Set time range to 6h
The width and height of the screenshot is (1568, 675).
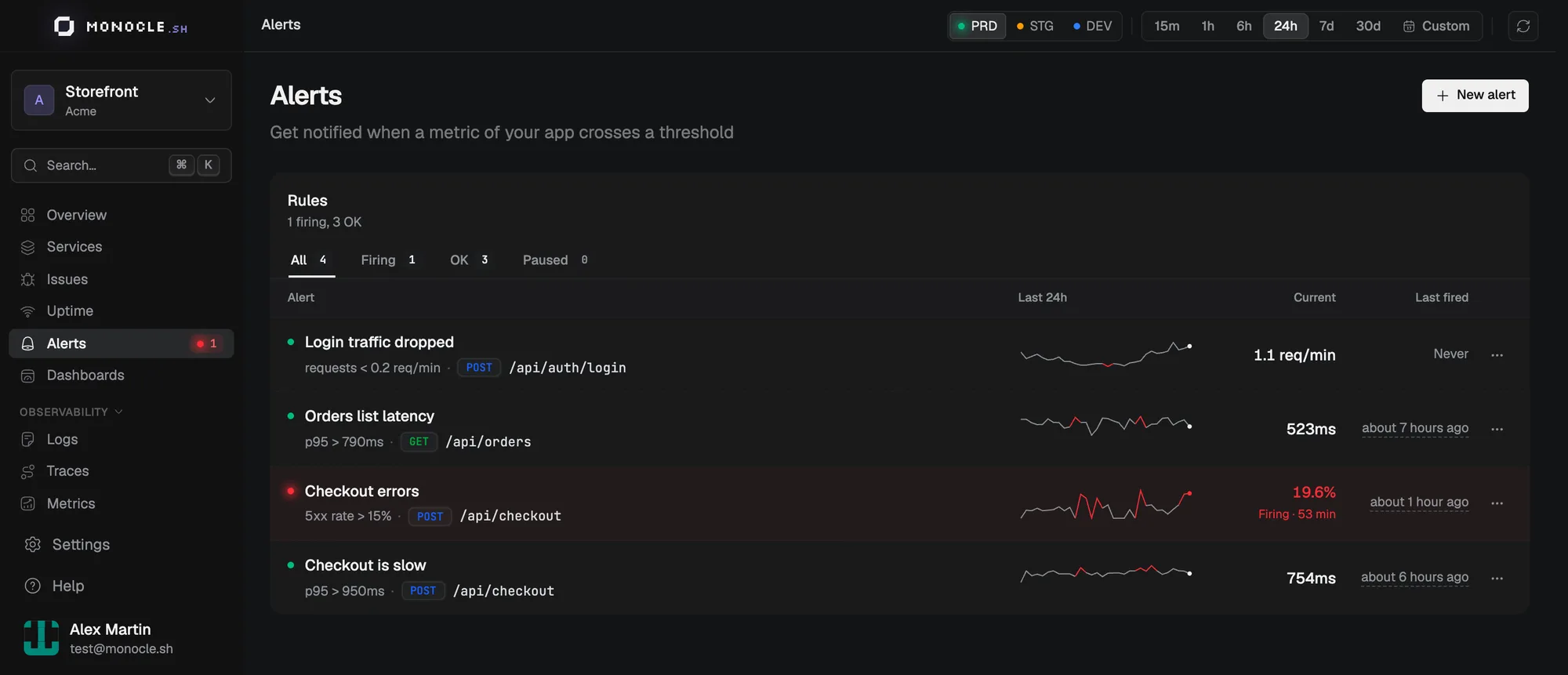pos(1244,26)
